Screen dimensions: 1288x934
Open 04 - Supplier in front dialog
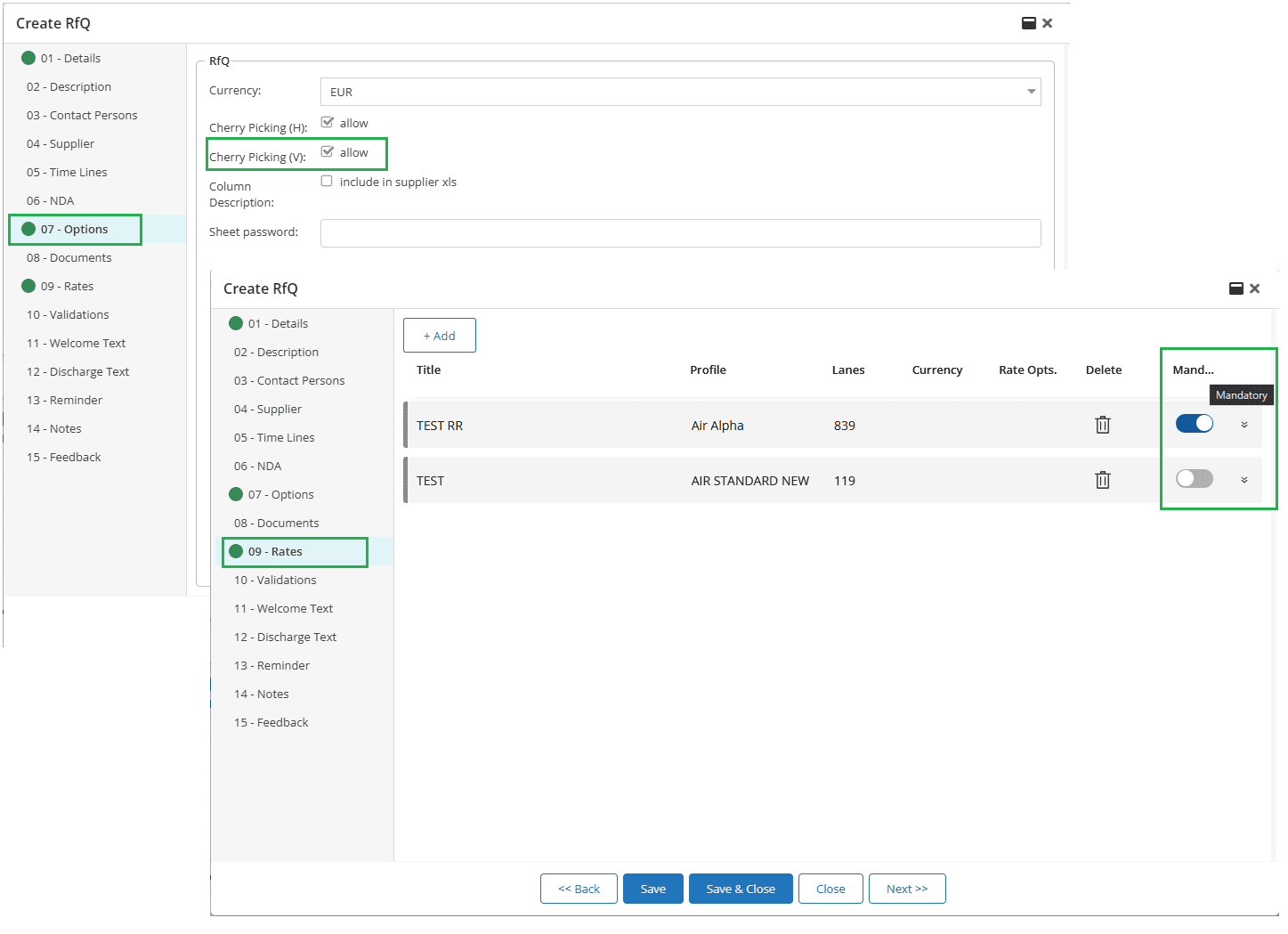(268, 409)
